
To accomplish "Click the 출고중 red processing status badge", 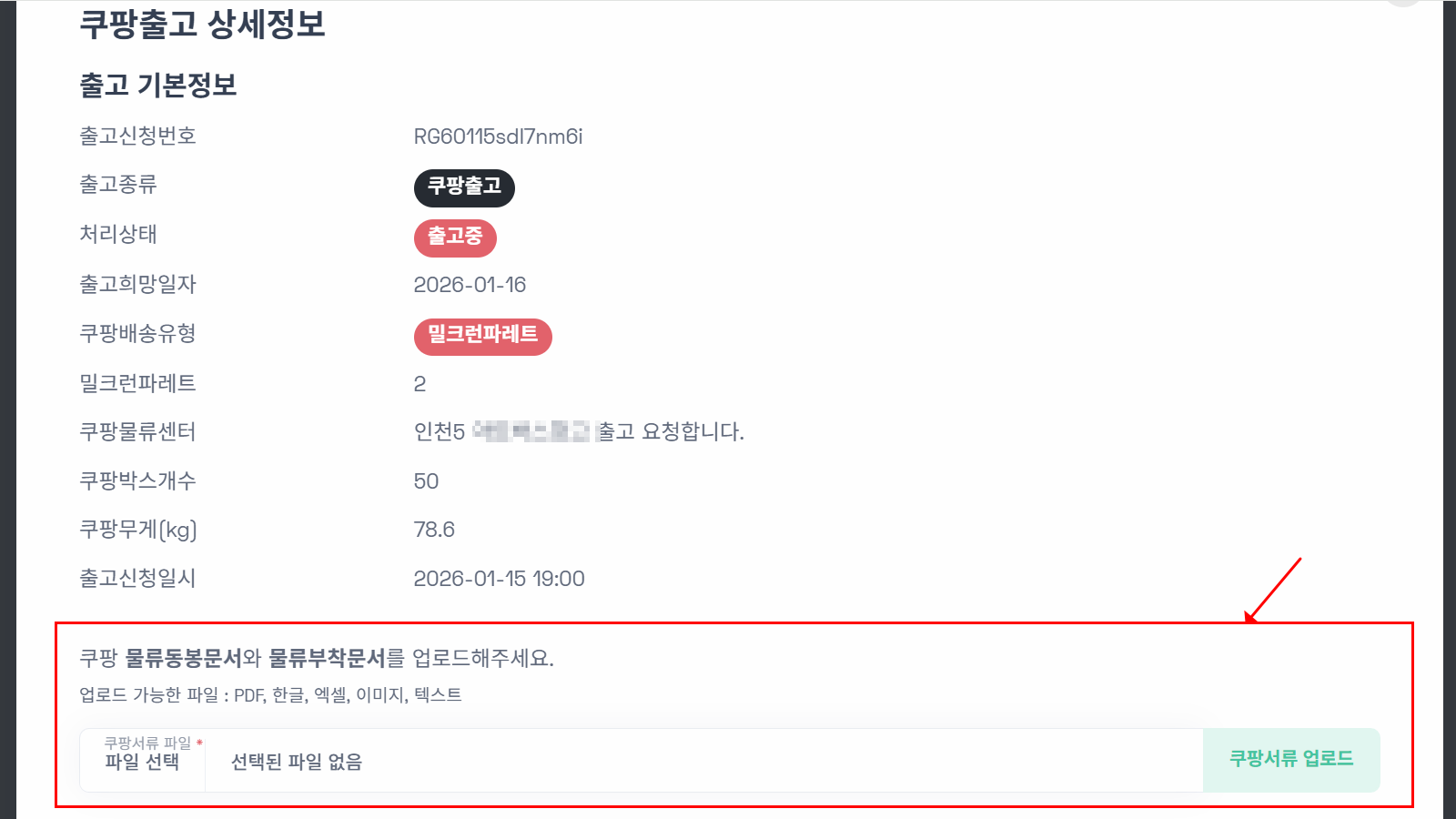I will tap(455, 238).
